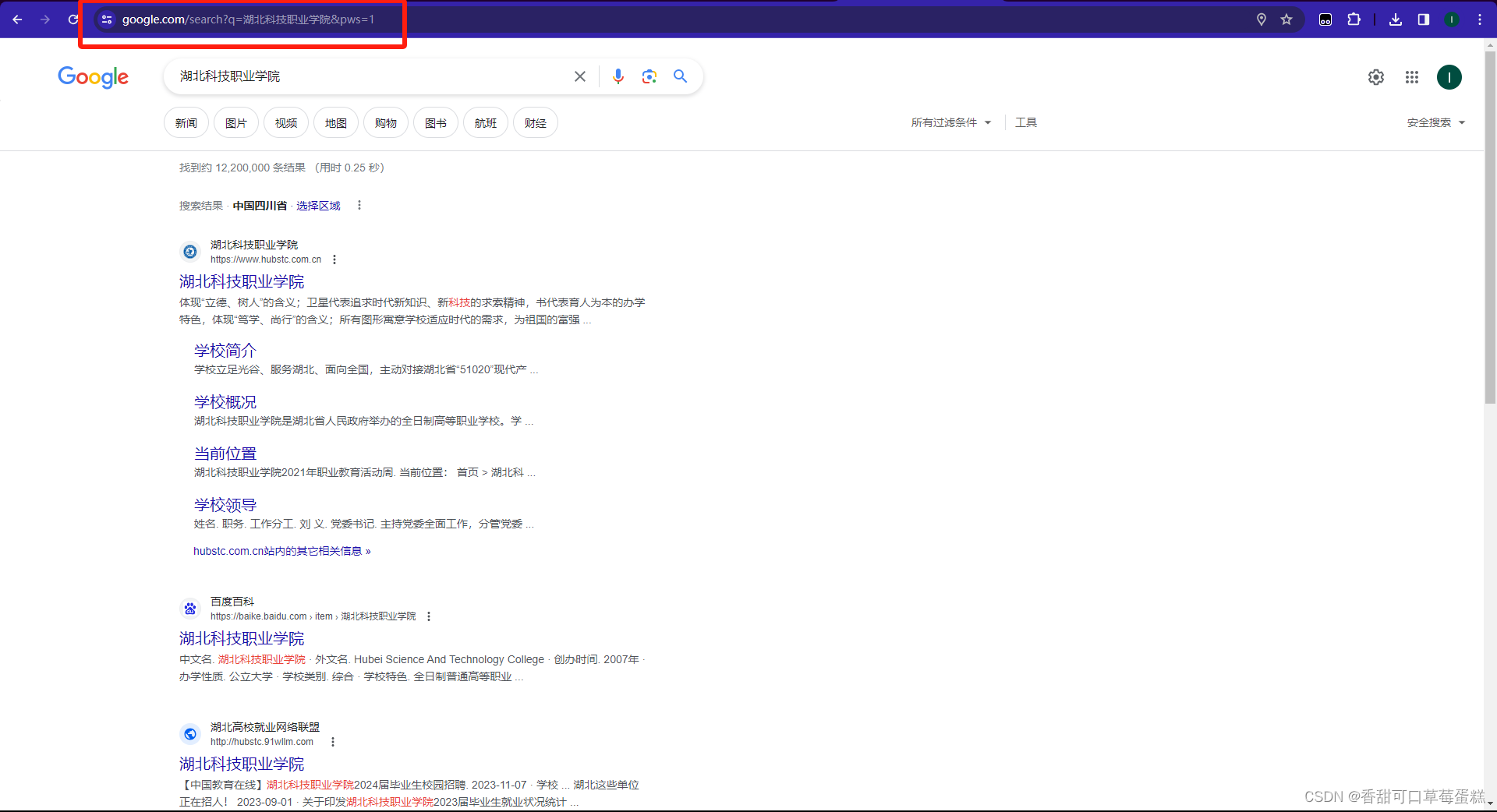1497x812 pixels.
Task: Select the 购物 filter tab
Action: (x=386, y=123)
